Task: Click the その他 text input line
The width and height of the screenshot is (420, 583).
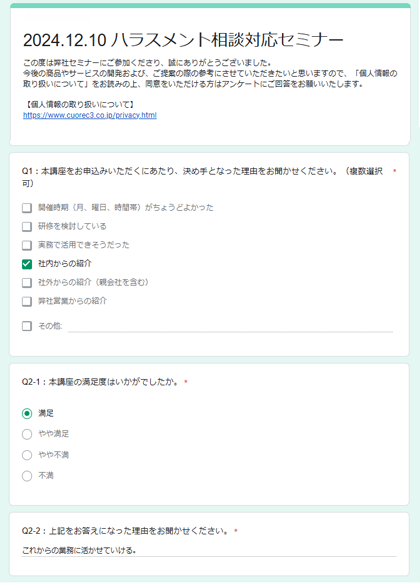Action: [x=230, y=326]
